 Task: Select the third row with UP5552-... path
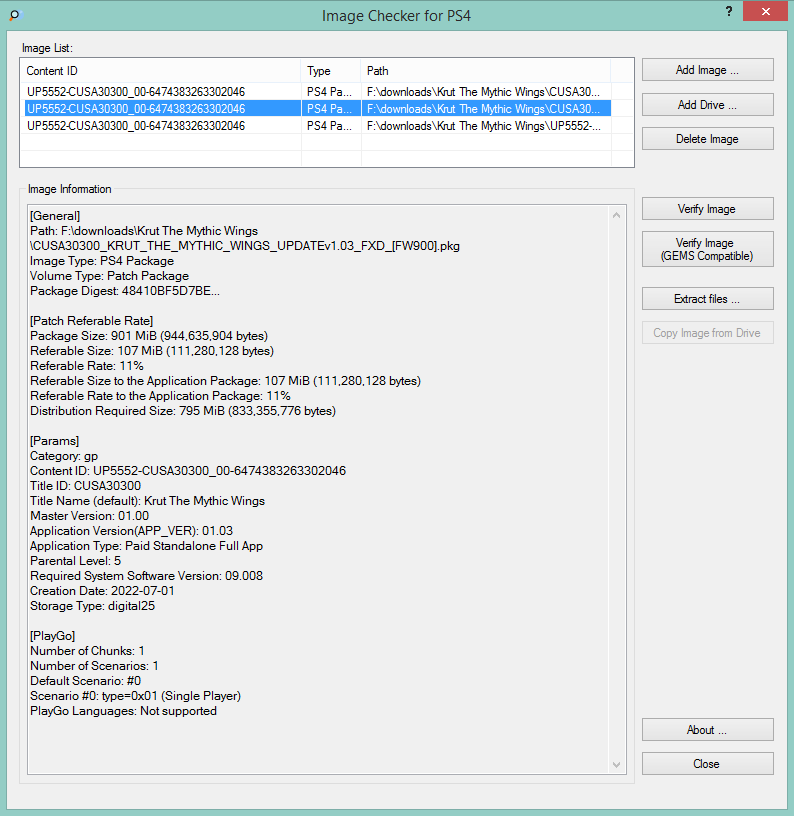[317, 125]
